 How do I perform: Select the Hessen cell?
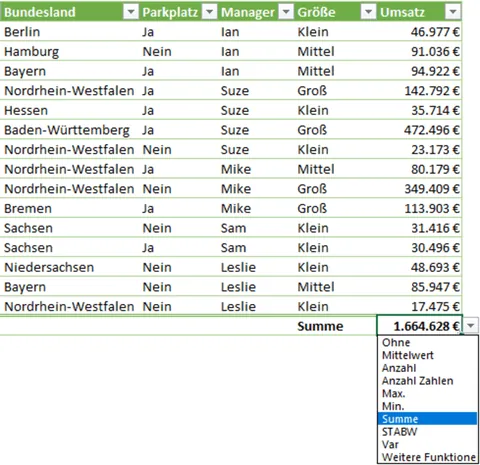[x=70, y=110]
